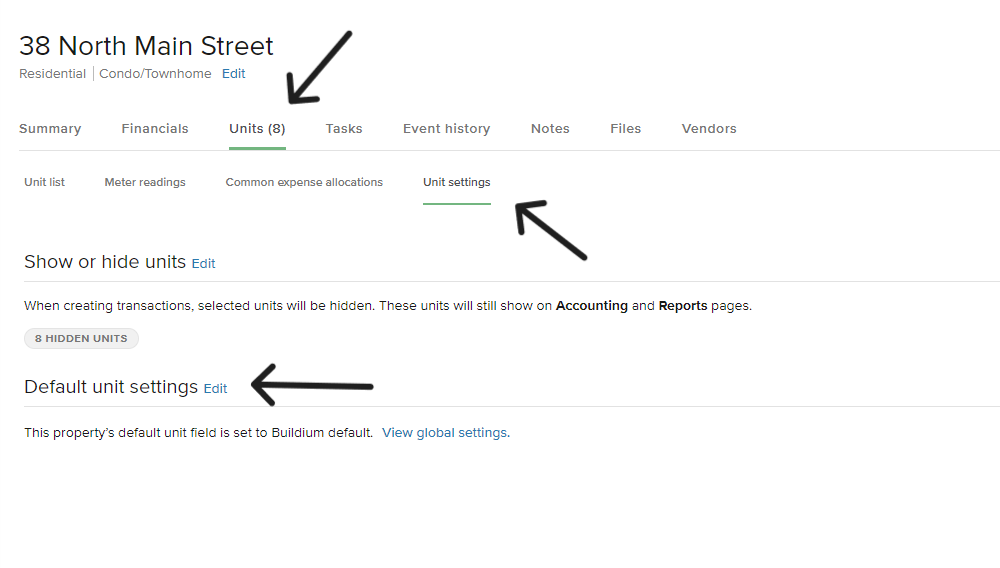Viewport: 1000px width, 568px height.
Task: Click Edit beside Default unit settings
Action: 215,389
